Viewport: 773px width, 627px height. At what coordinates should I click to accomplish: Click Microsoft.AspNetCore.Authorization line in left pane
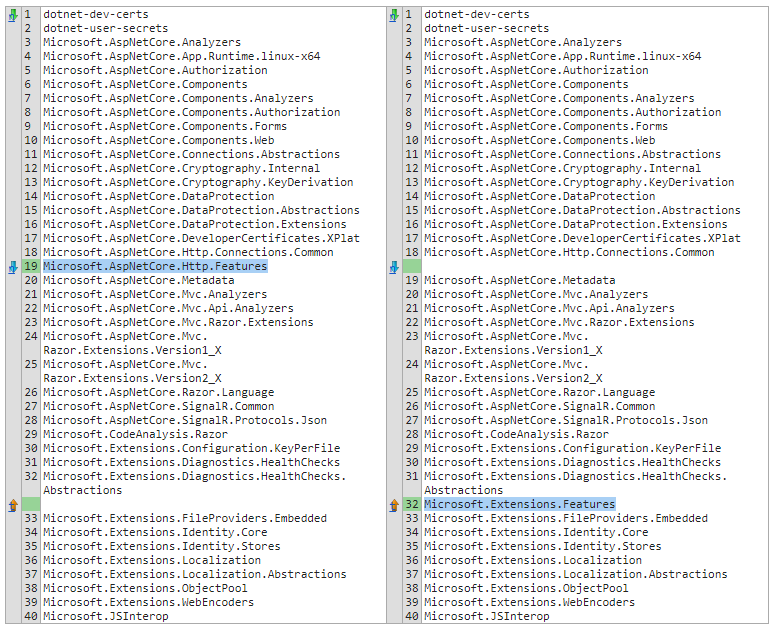tap(155, 70)
